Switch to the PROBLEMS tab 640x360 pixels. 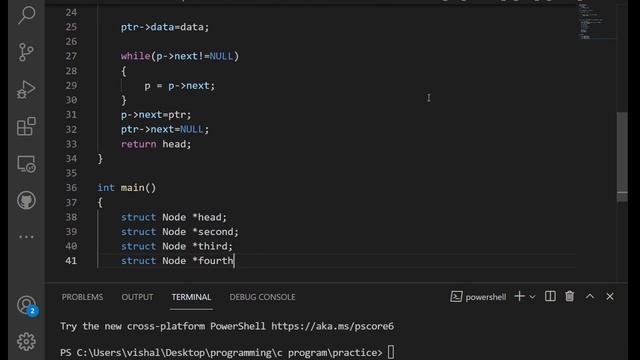pos(82,297)
